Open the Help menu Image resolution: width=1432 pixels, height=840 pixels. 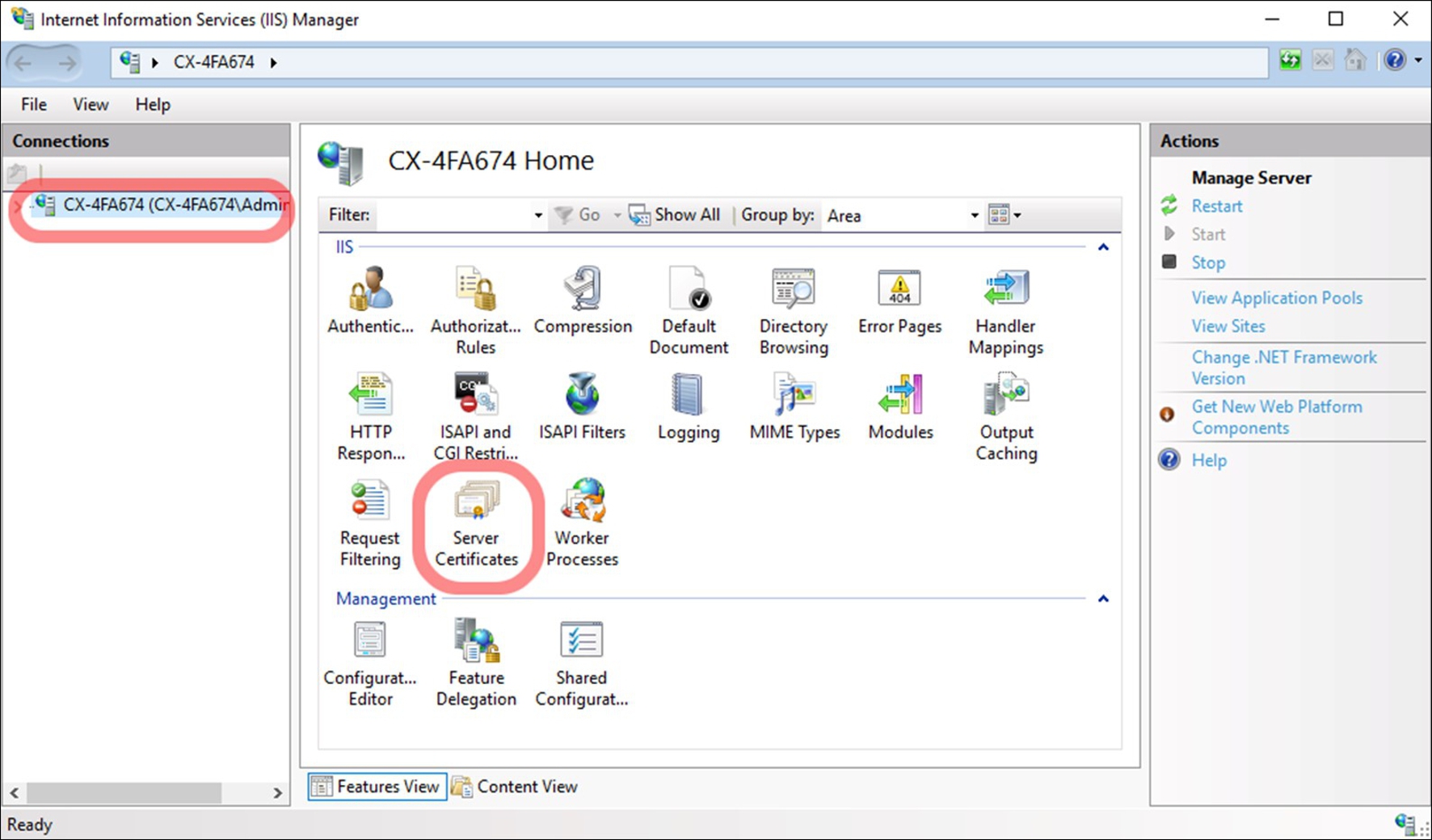click(x=153, y=104)
